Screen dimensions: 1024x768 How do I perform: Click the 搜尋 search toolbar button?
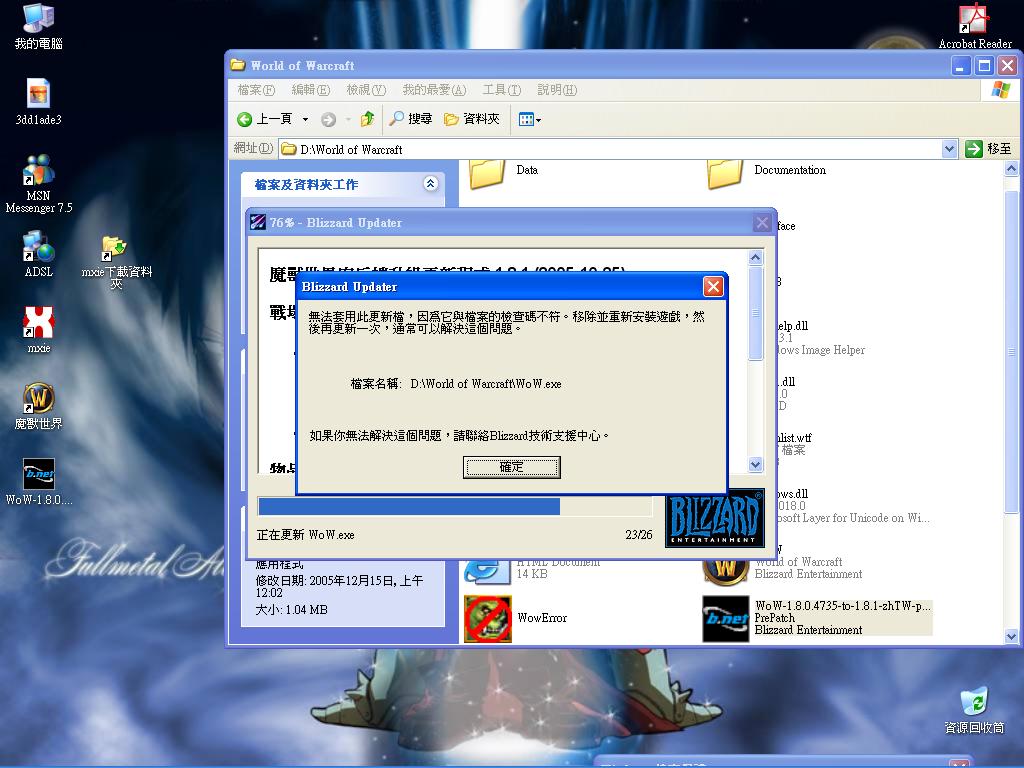411,119
